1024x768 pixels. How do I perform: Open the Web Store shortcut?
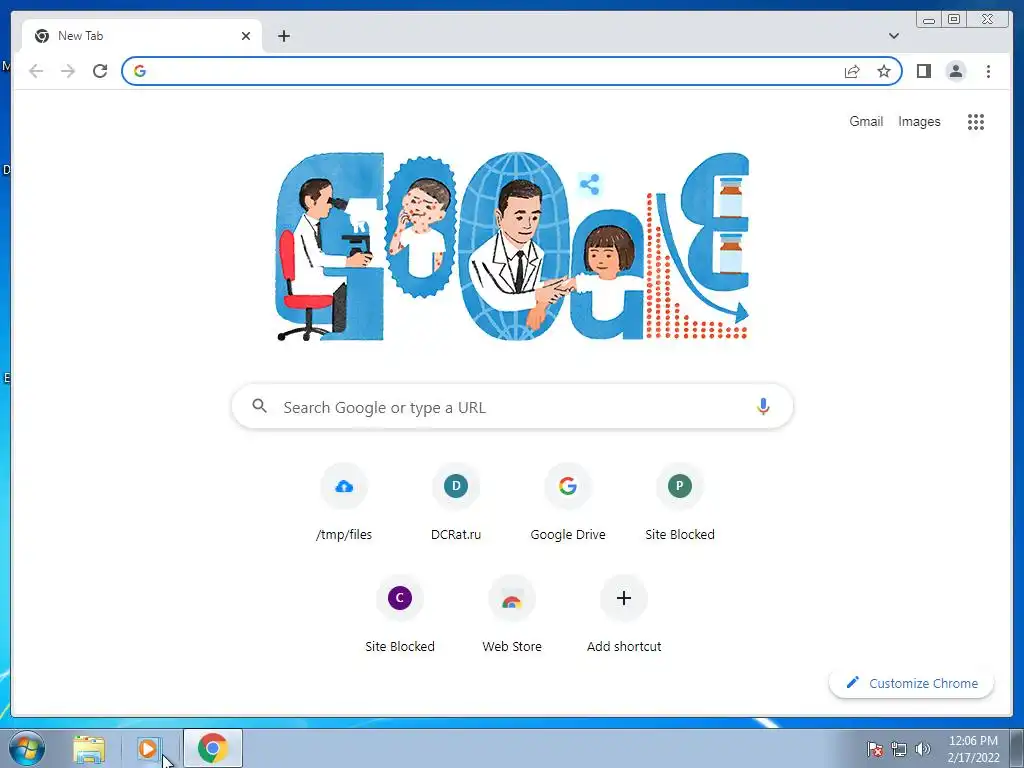coord(512,615)
